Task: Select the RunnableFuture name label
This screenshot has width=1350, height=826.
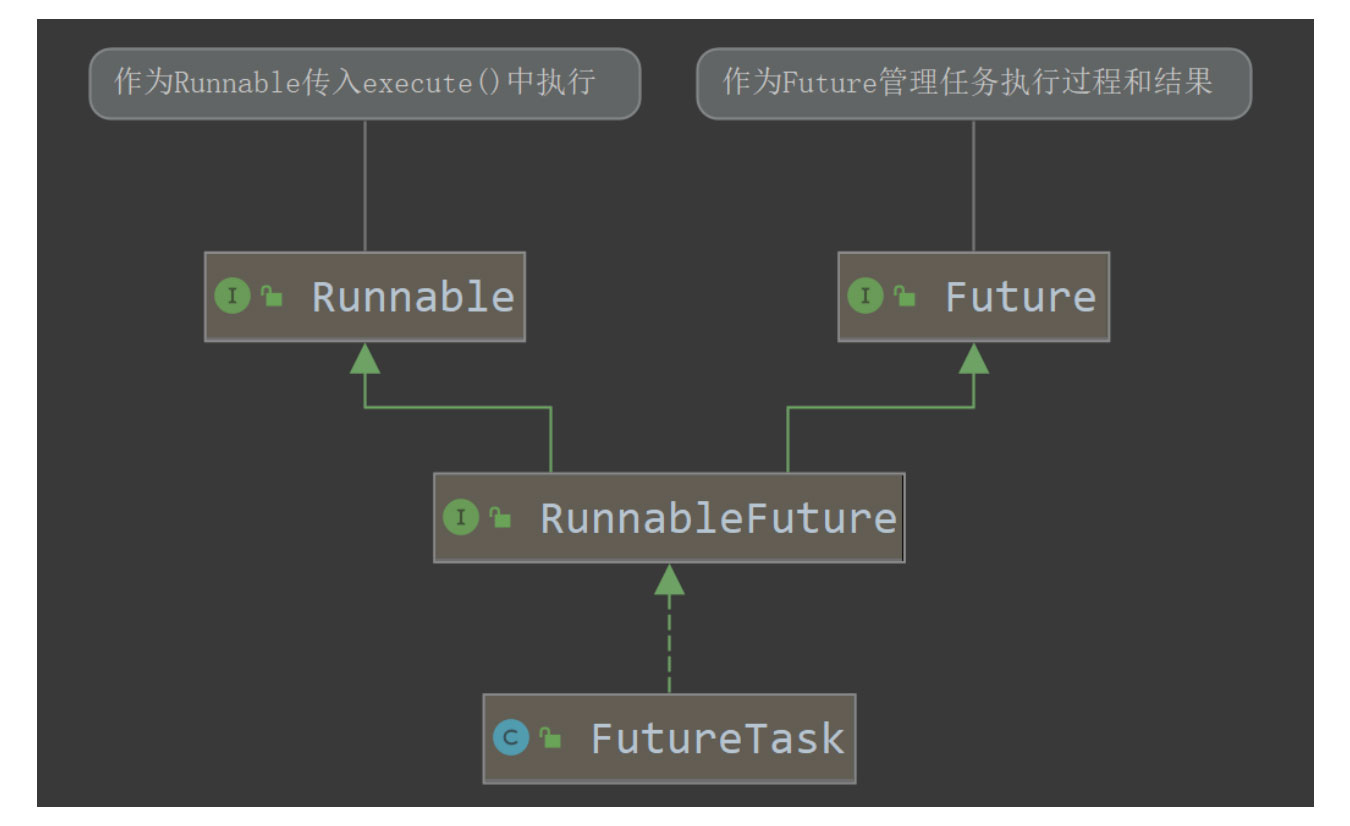Action: (718, 518)
